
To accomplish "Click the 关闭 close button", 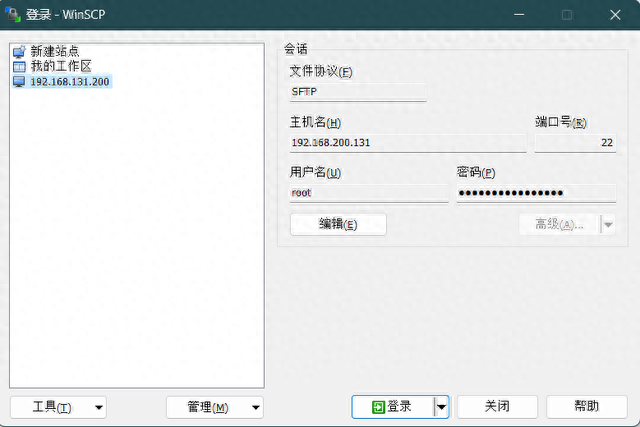I will point(497,407).
